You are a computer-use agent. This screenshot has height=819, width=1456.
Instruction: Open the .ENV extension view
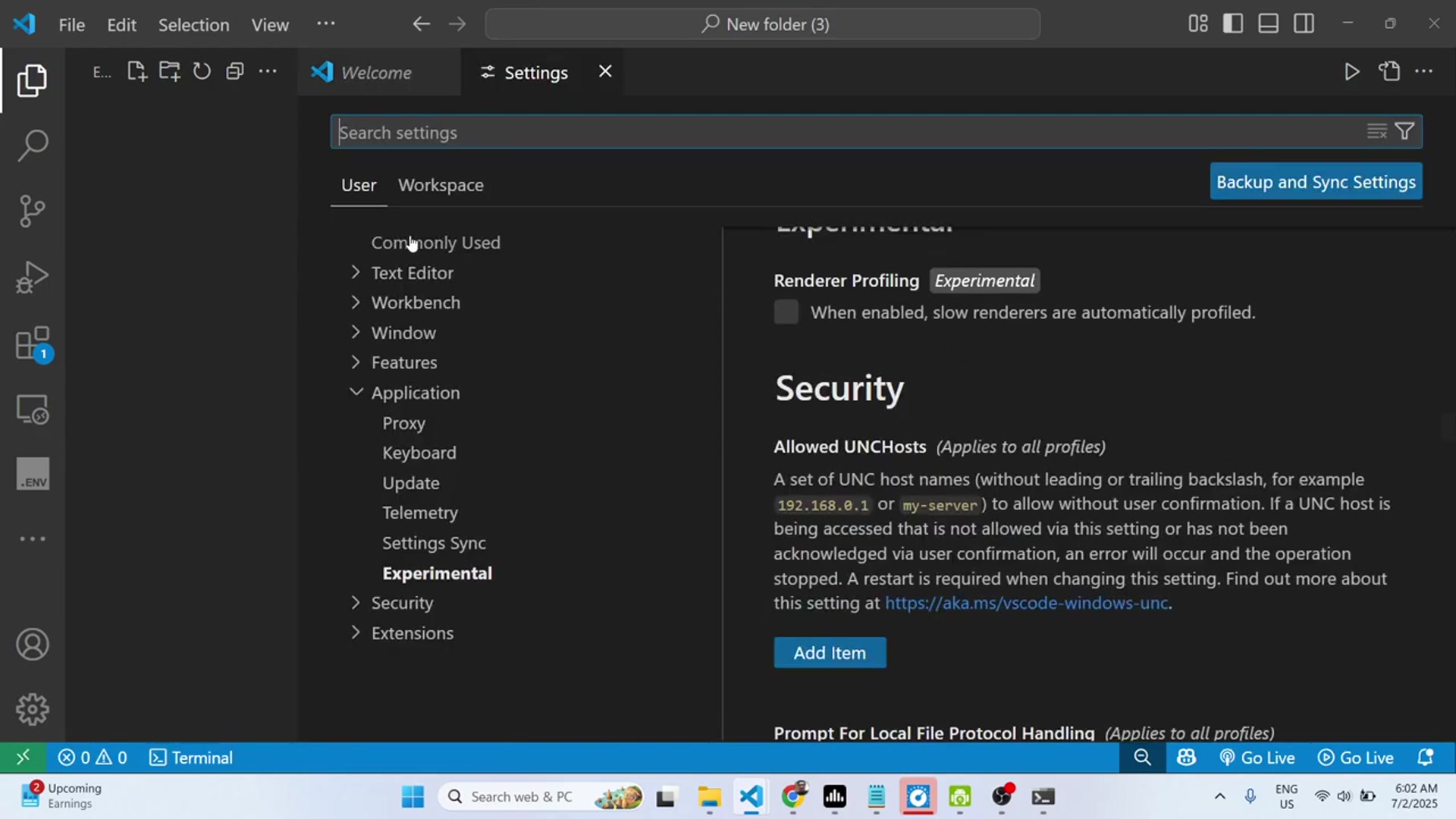pos(32,474)
